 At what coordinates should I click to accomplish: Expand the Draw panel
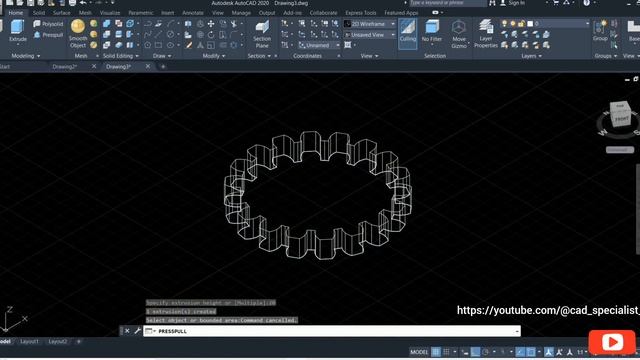(x=162, y=56)
